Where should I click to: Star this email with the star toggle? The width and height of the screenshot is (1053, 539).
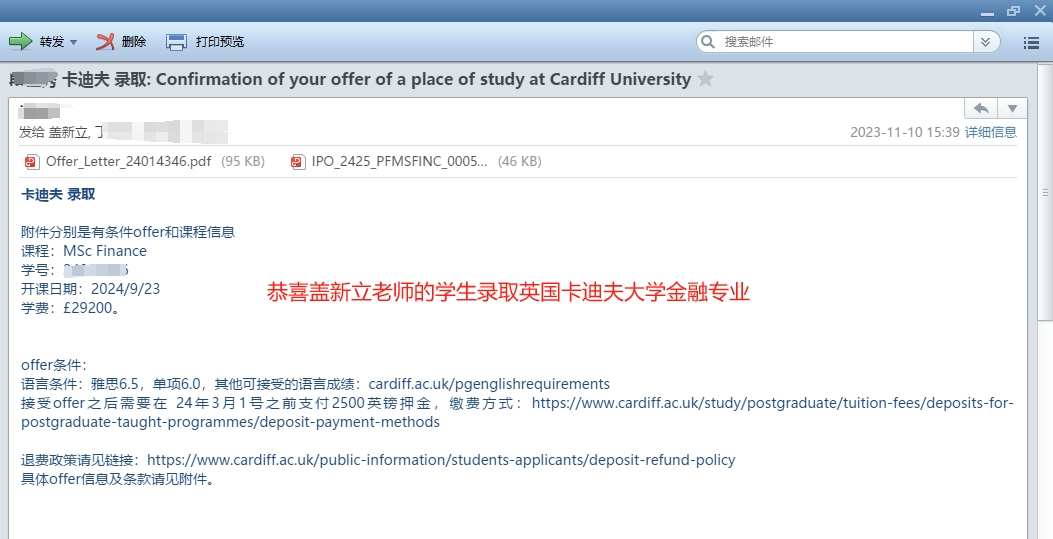point(706,79)
